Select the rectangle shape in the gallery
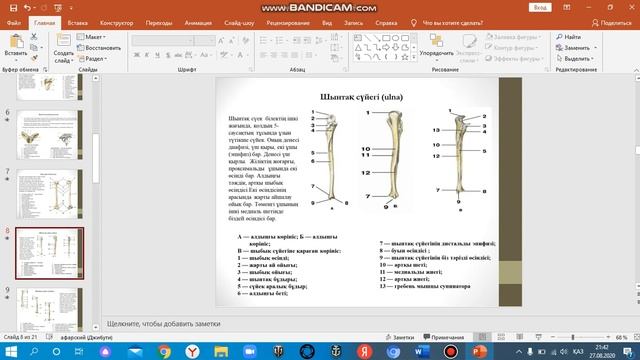640x360 pixels. (386, 38)
